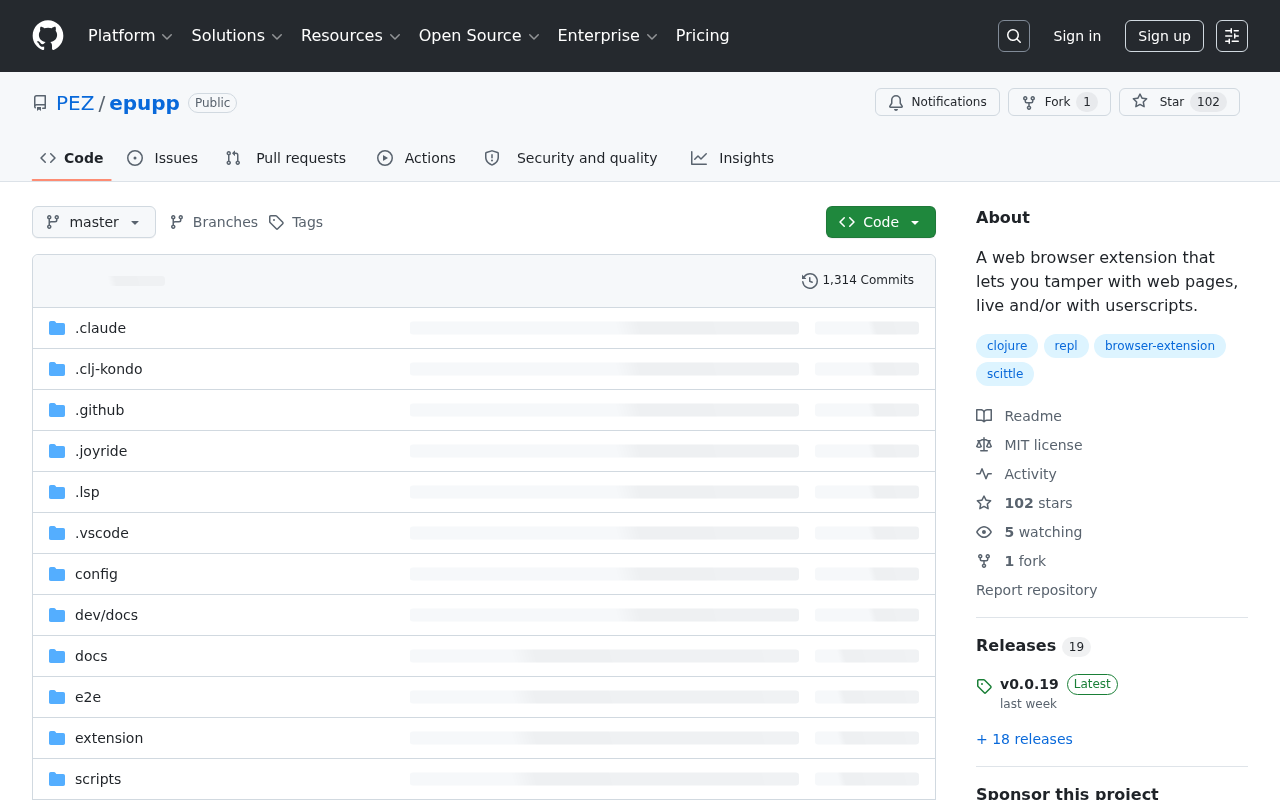Expand the Solutions menu
Screen dimensions: 1280x800
pos(237,36)
